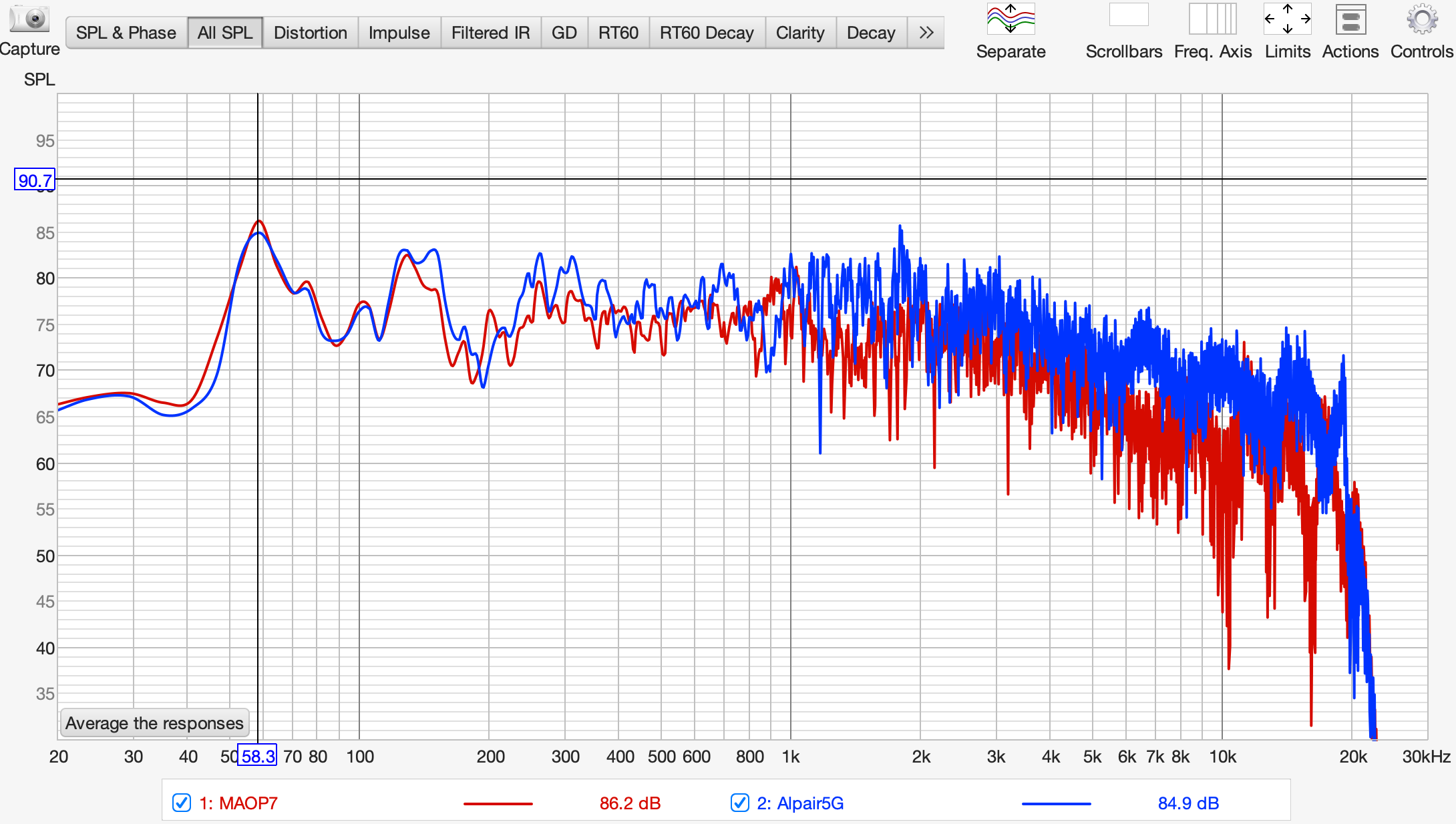Uncheck the Alpair5G trace checkbox
Image resolution: width=1456 pixels, height=824 pixels.
[x=739, y=803]
